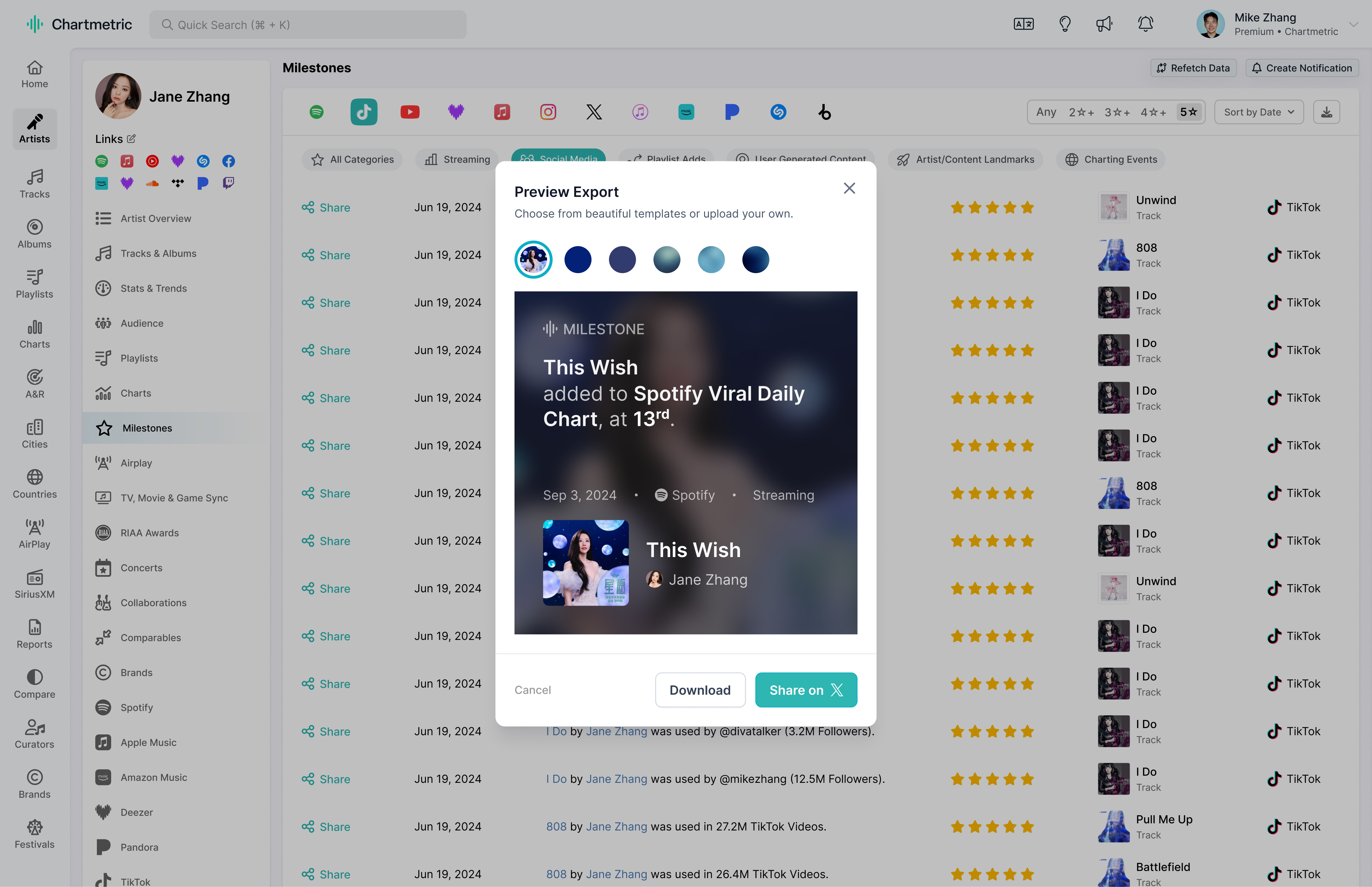Click the lightbulb tips icon
1372x887 pixels.
(1065, 24)
